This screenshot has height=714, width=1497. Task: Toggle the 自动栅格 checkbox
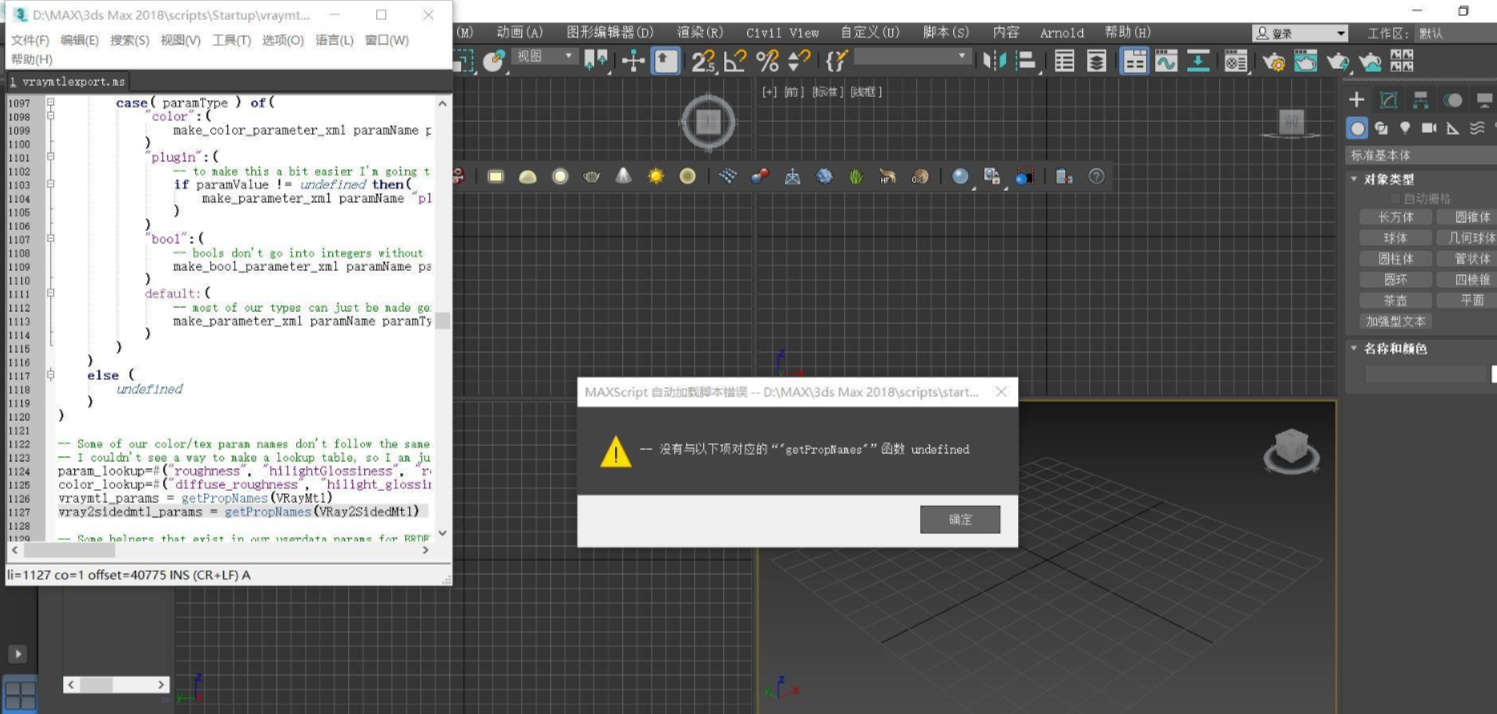(1396, 199)
